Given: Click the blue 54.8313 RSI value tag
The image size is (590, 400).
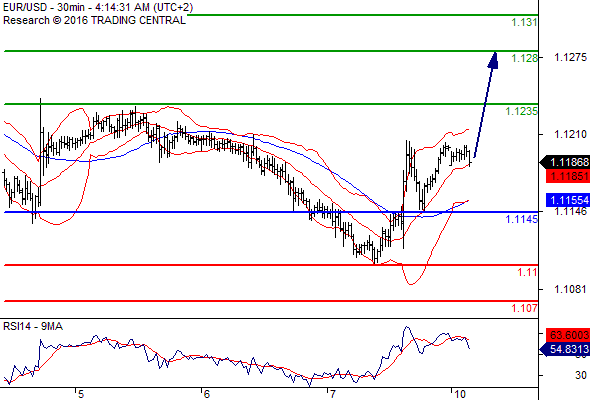Looking at the screenshot, I should click(565, 349).
